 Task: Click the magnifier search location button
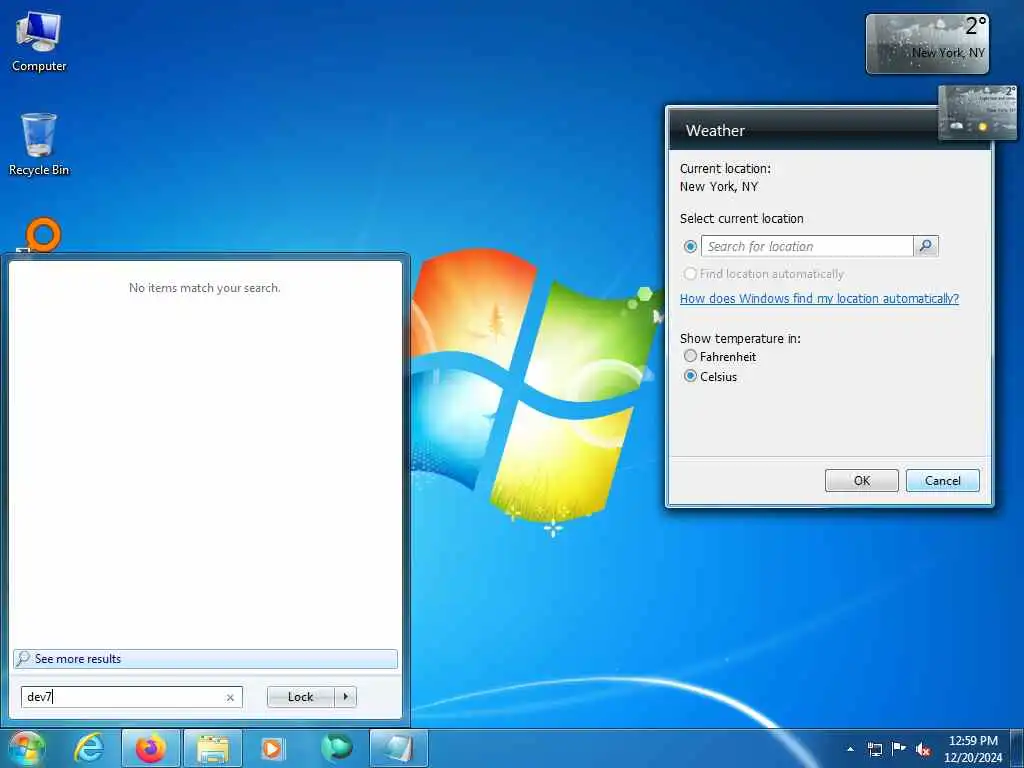pos(926,246)
